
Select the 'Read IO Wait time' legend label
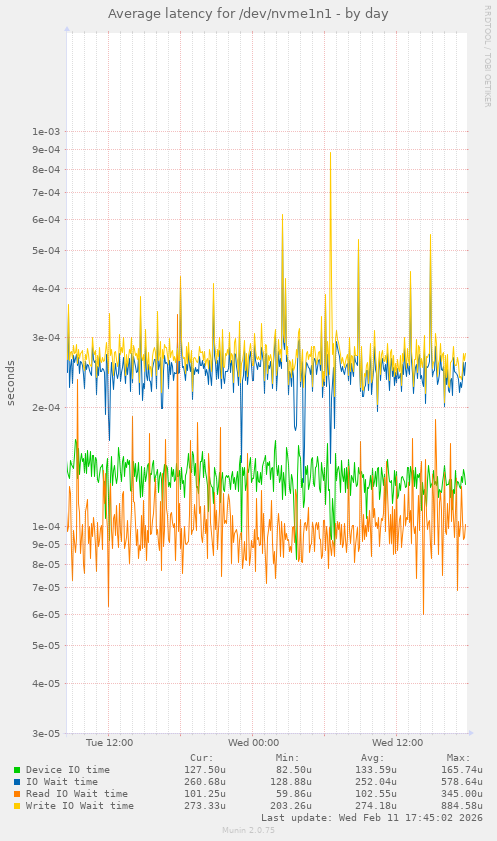pyautogui.click(x=77, y=793)
